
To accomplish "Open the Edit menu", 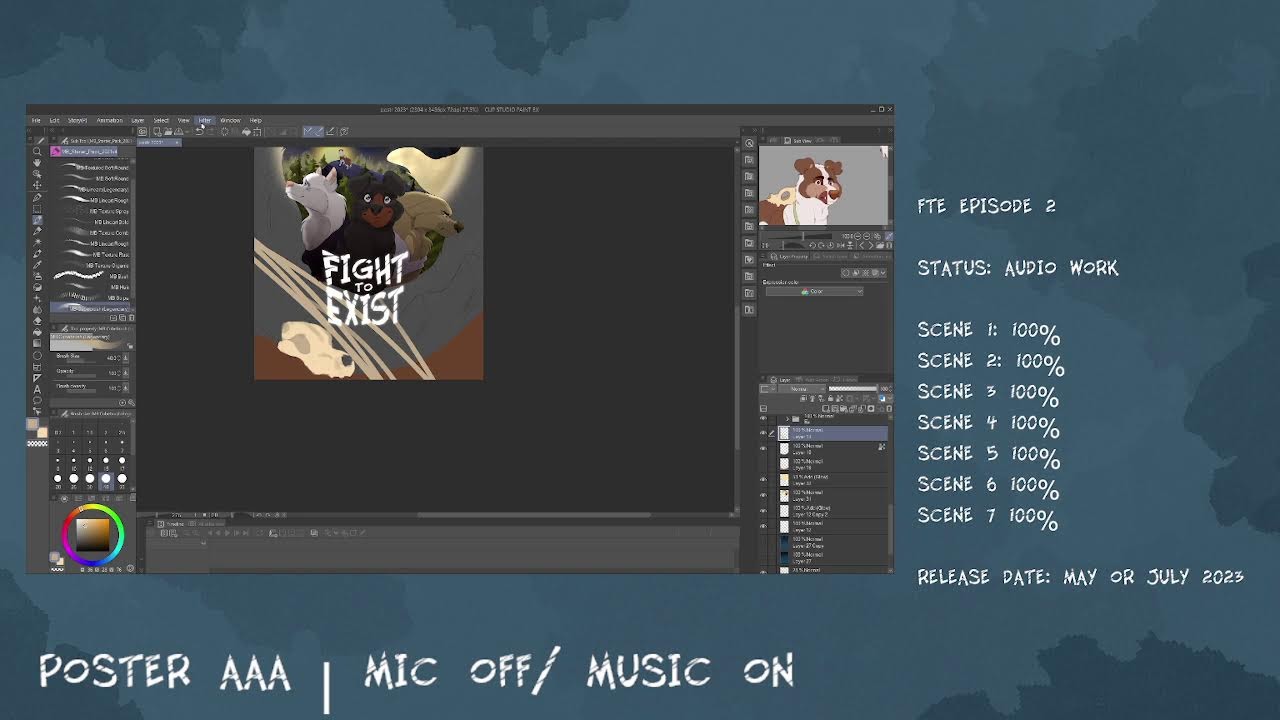I will point(54,120).
